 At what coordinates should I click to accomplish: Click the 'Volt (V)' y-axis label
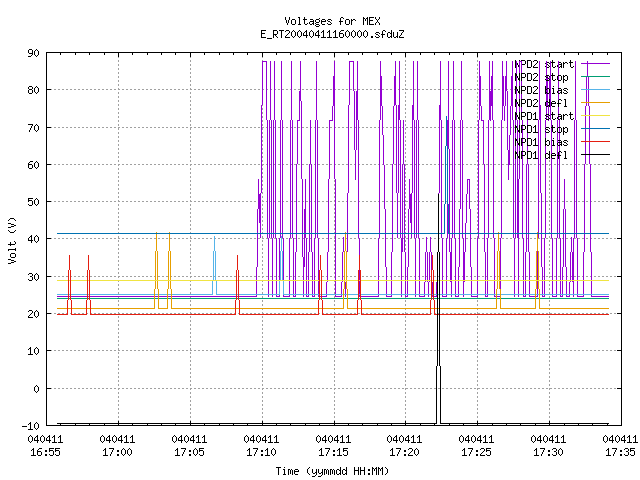point(12,240)
